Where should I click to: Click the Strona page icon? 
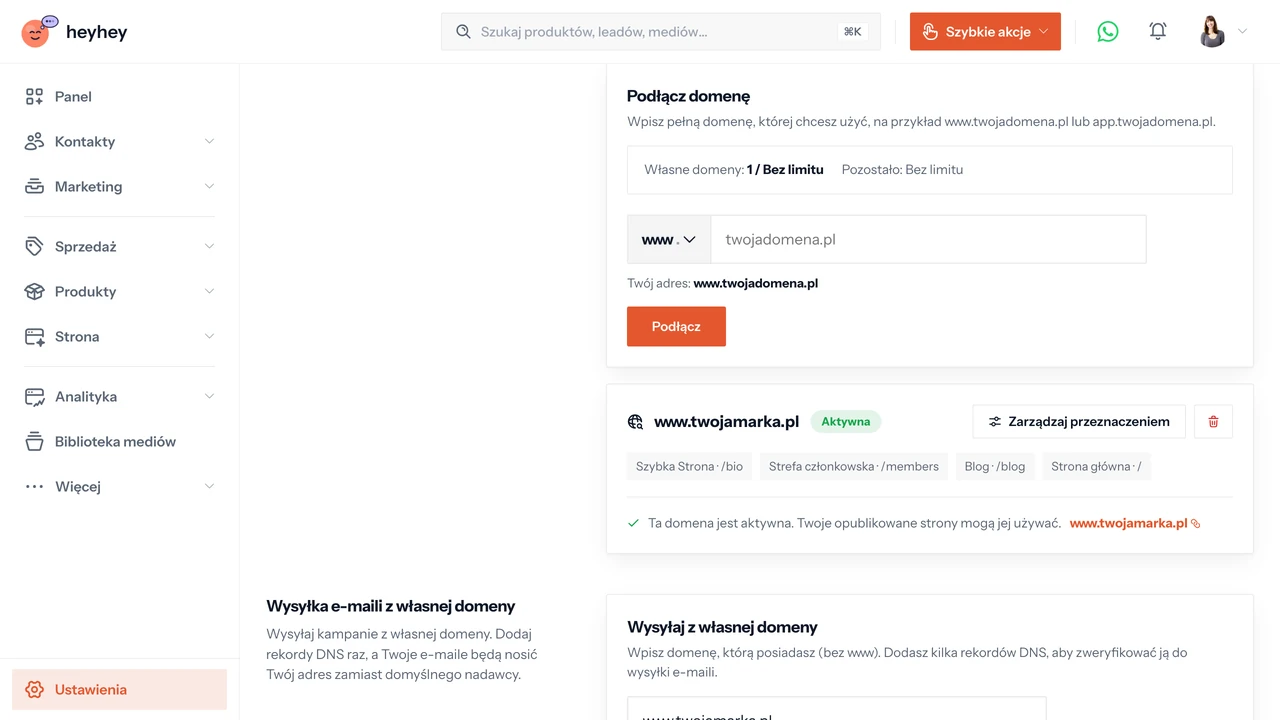35,337
